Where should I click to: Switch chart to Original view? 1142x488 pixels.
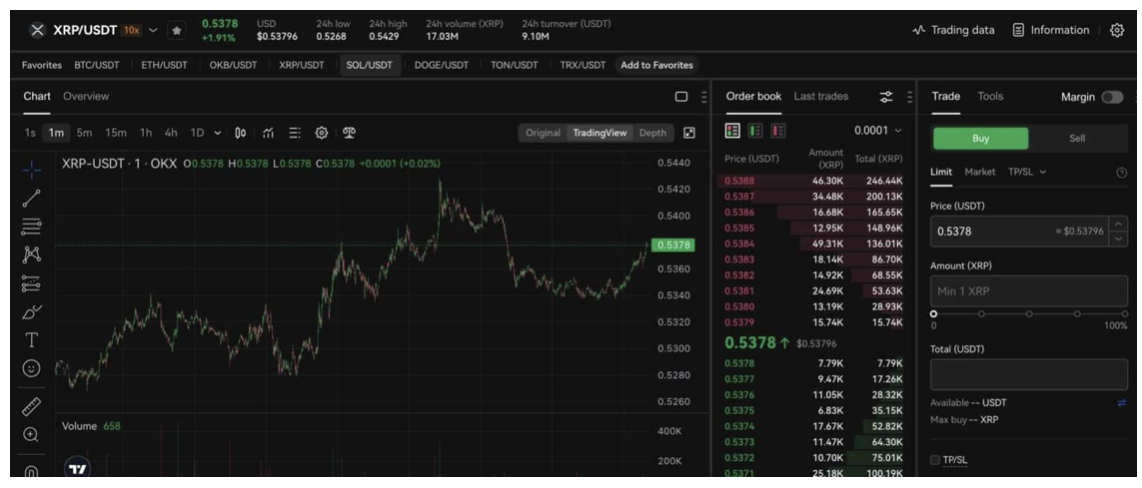[x=543, y=133]
